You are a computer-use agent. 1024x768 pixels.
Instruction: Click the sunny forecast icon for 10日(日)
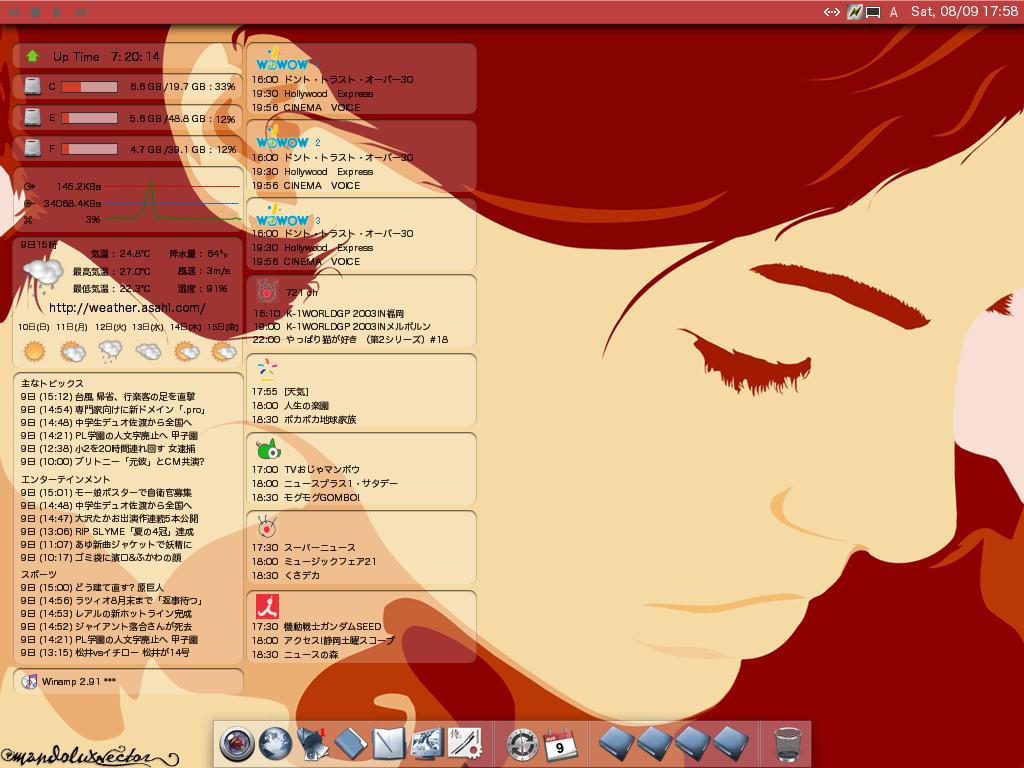[x=34, y=351]
